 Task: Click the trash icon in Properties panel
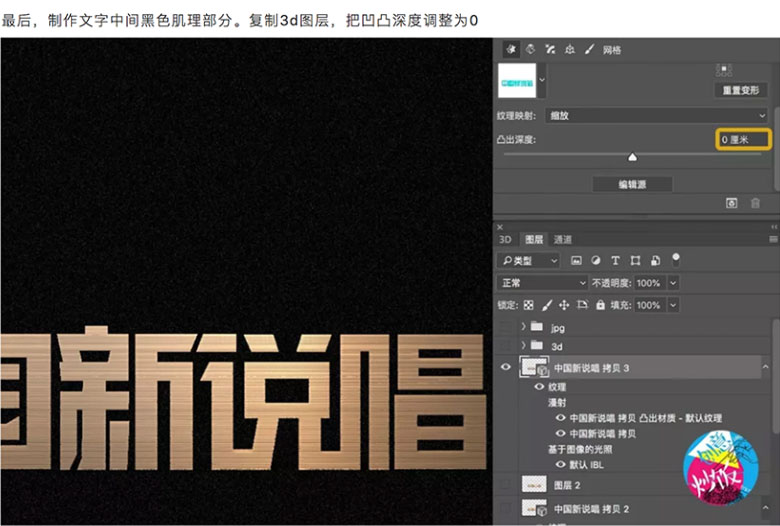[755, 203]
